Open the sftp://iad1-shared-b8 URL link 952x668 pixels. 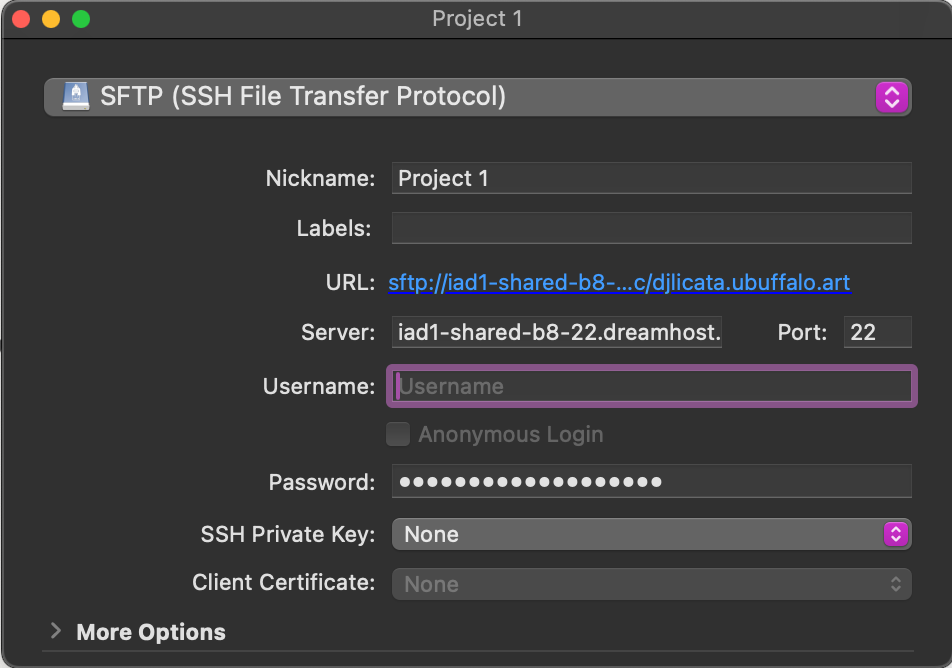coord(619,283)
